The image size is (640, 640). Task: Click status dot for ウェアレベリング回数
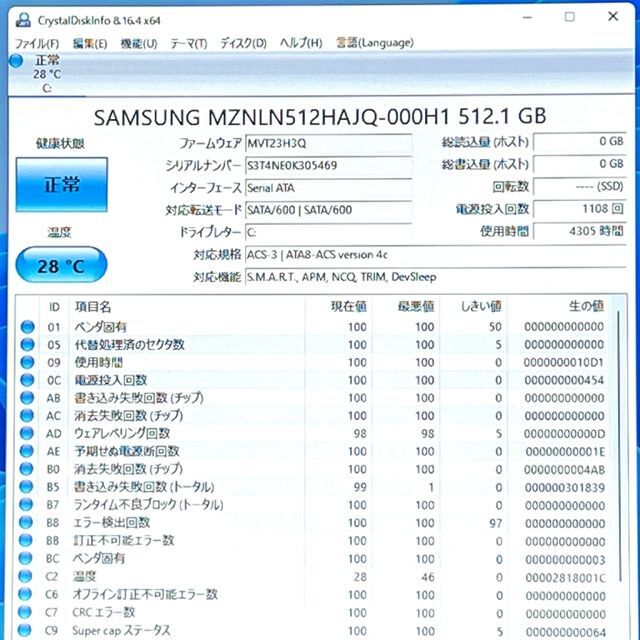coord(27,433)
